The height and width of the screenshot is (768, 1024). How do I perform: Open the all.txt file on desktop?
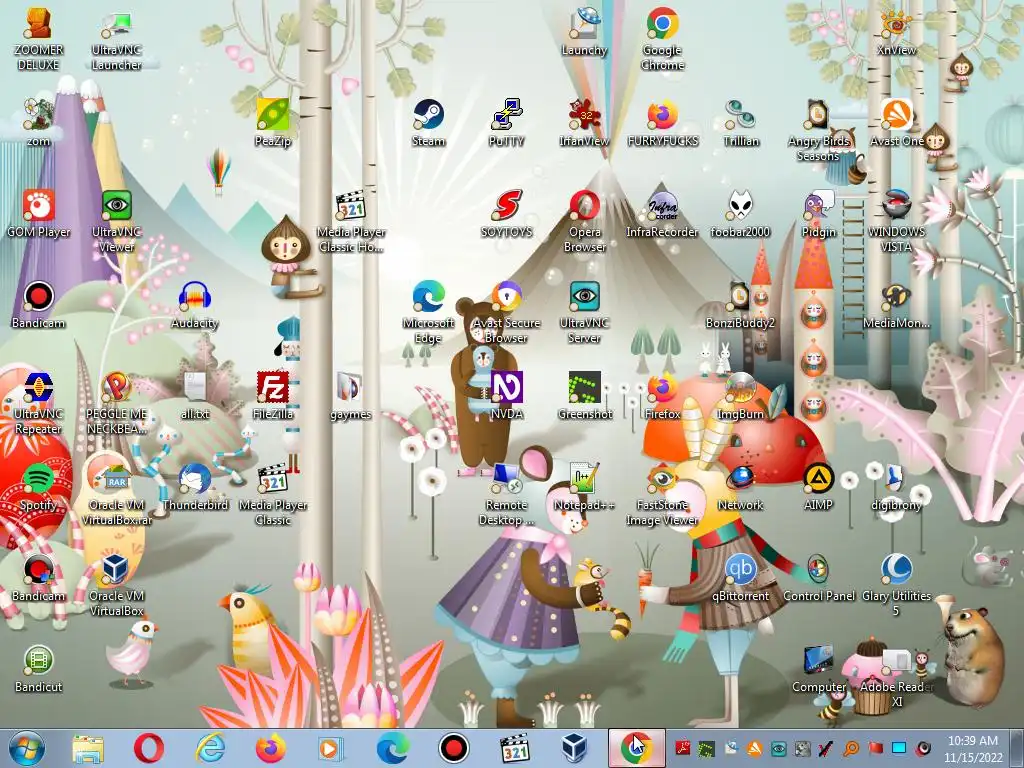click(195, 396)
